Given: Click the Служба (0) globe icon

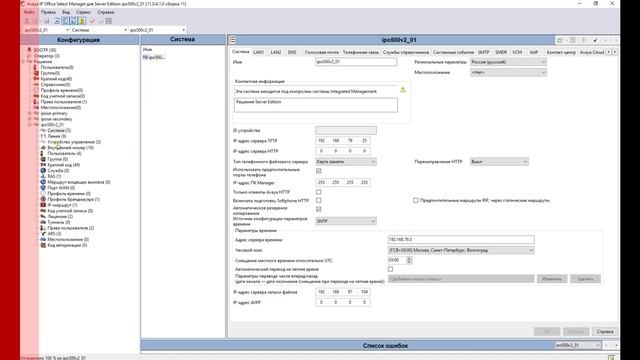Looking at the screenshot, I should [x=43, y=170].
